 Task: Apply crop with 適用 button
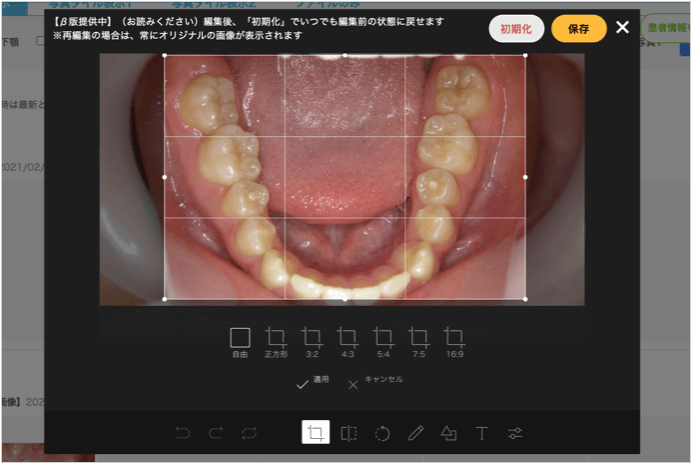click(312, 383)
